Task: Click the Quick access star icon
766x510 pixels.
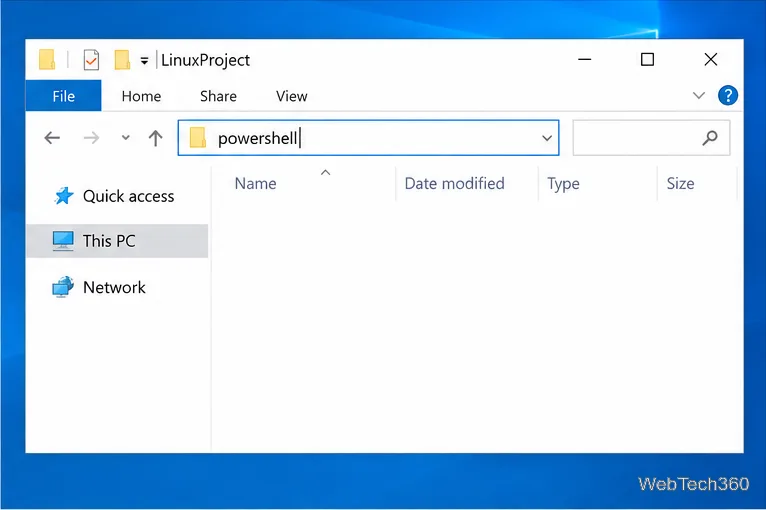Action: pos(63,196)
